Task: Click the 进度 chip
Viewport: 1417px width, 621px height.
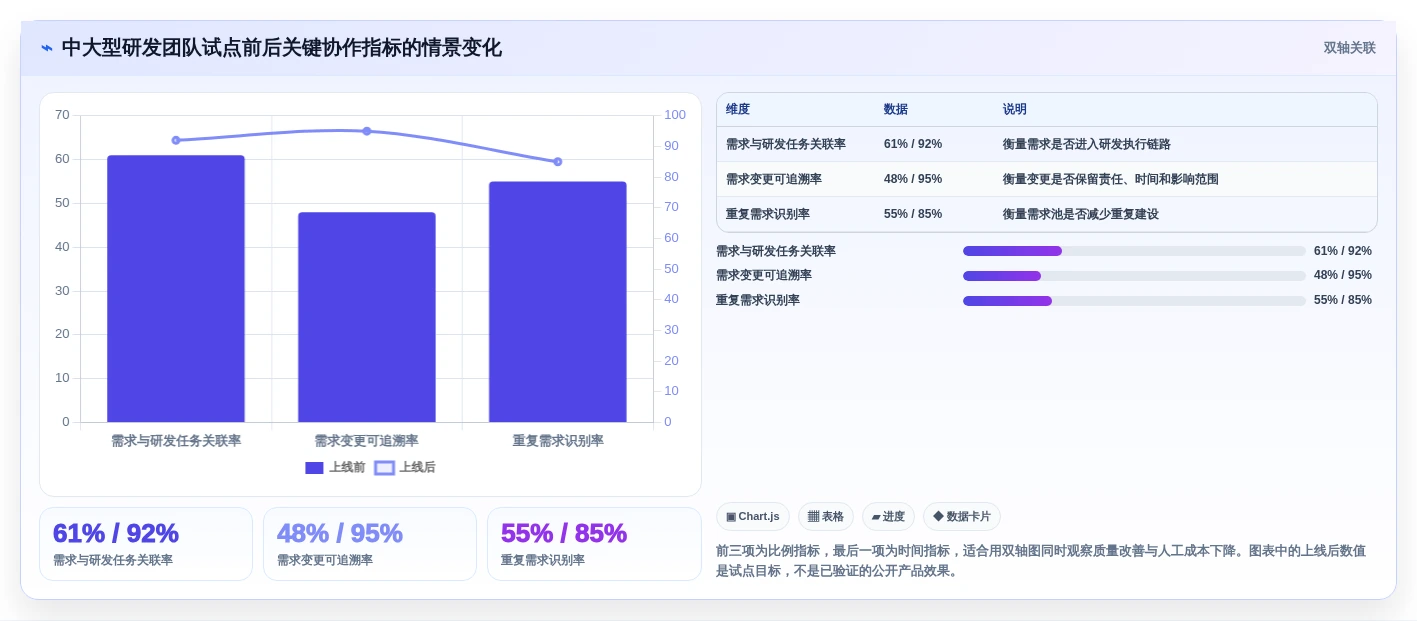Action: (888, 516)
